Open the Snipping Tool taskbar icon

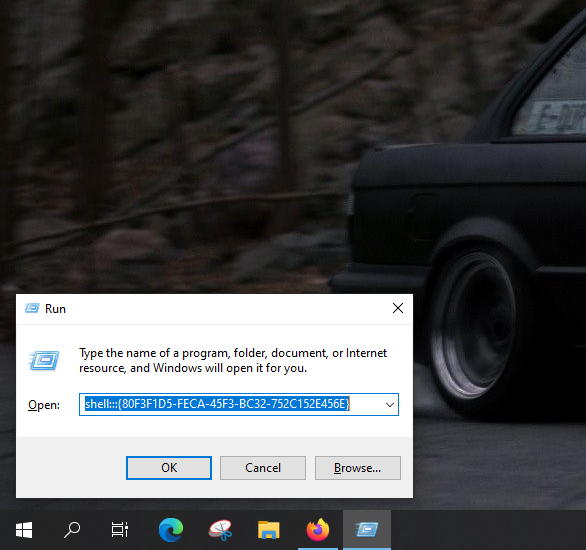220,530
